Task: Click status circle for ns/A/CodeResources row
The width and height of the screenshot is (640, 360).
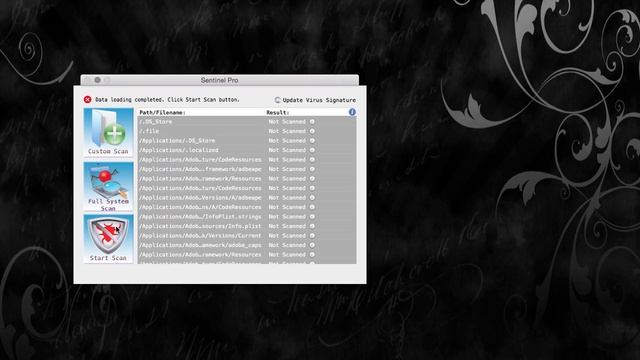Action: click(x=312, y=207)
